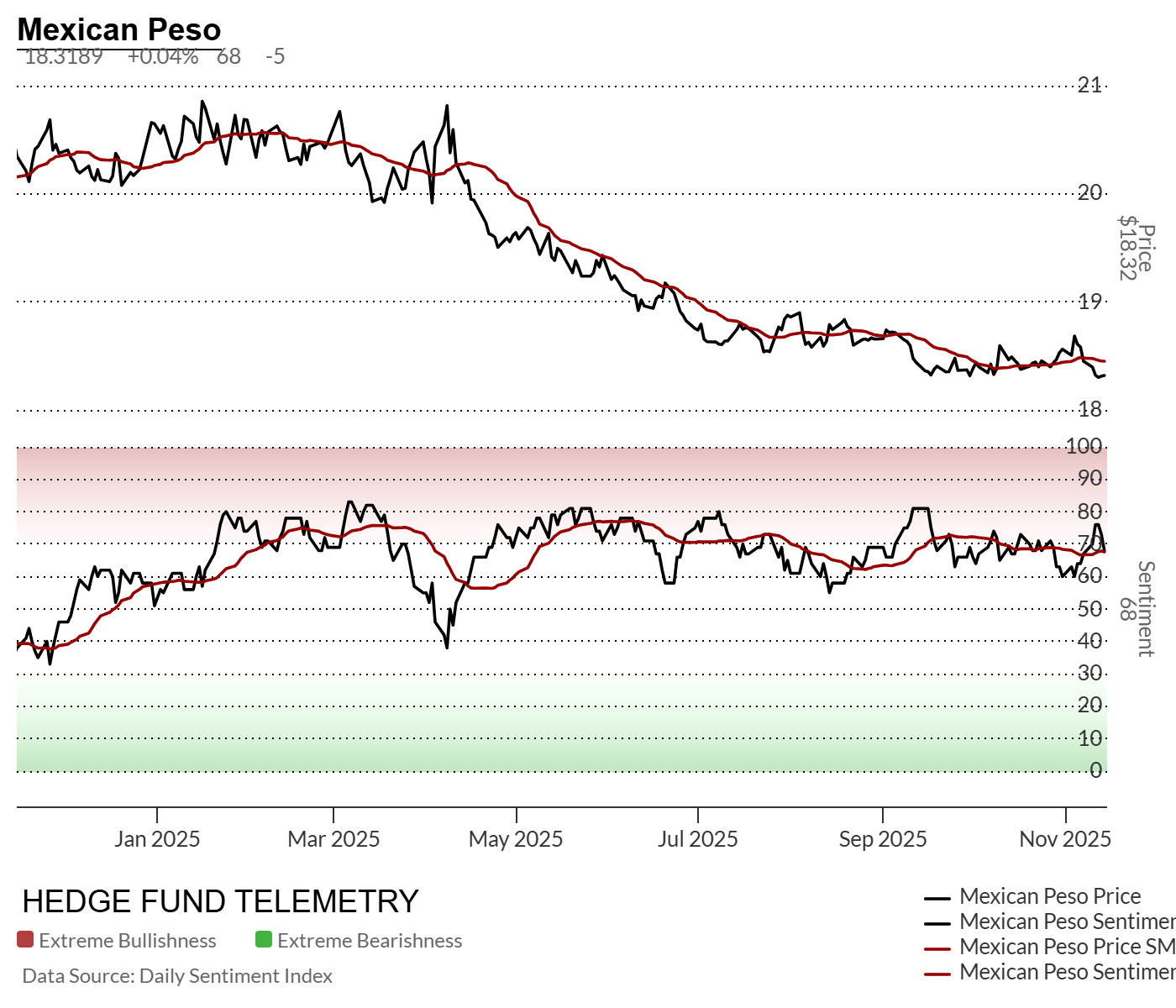This screenshot has height=1008, width=1176.
Task: Click the Data Source: Daily Sentiment Index text
Action: (x=177, y=976)
